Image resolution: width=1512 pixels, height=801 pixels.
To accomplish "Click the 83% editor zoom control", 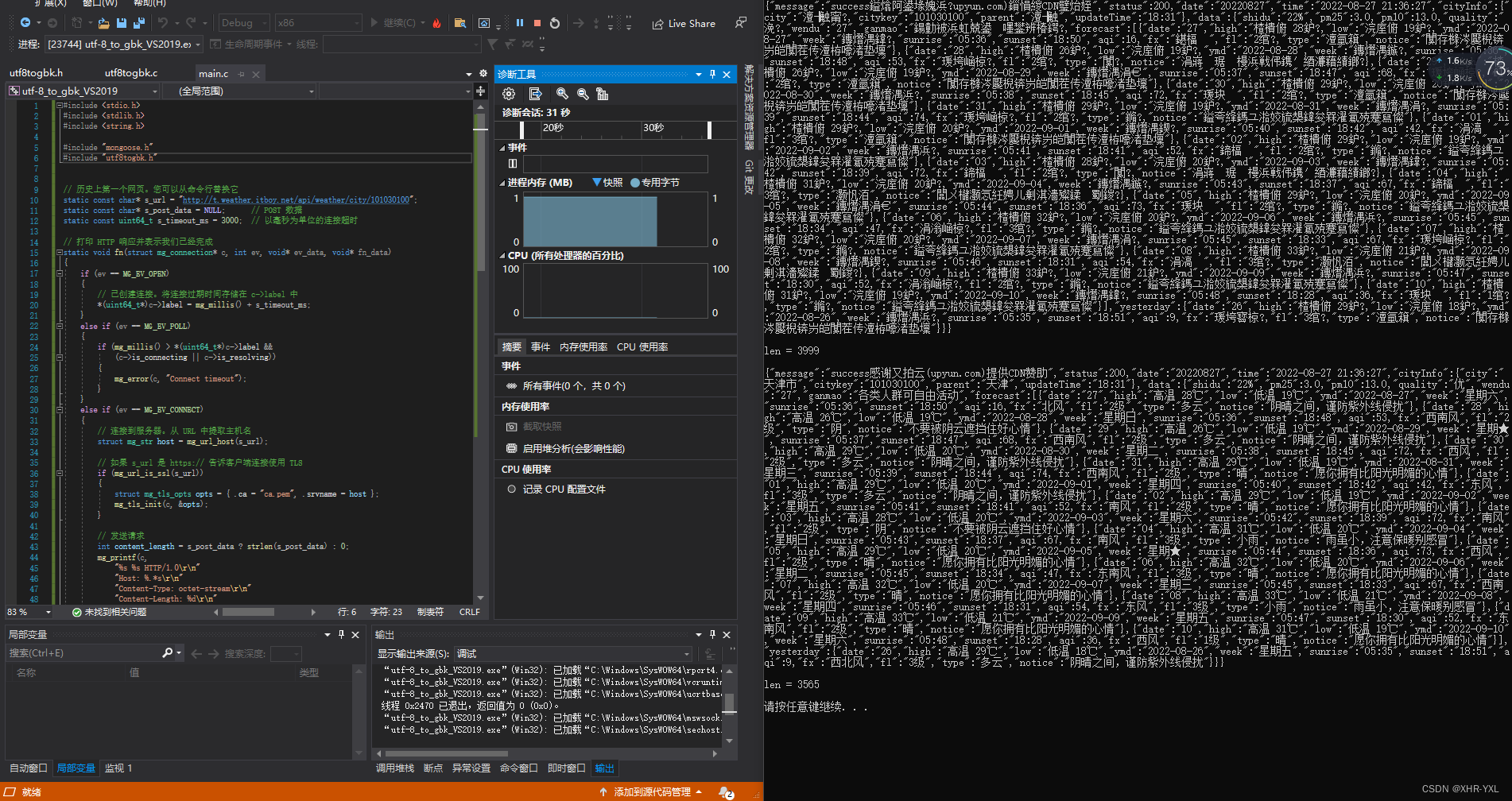I will tap(28, 612).
